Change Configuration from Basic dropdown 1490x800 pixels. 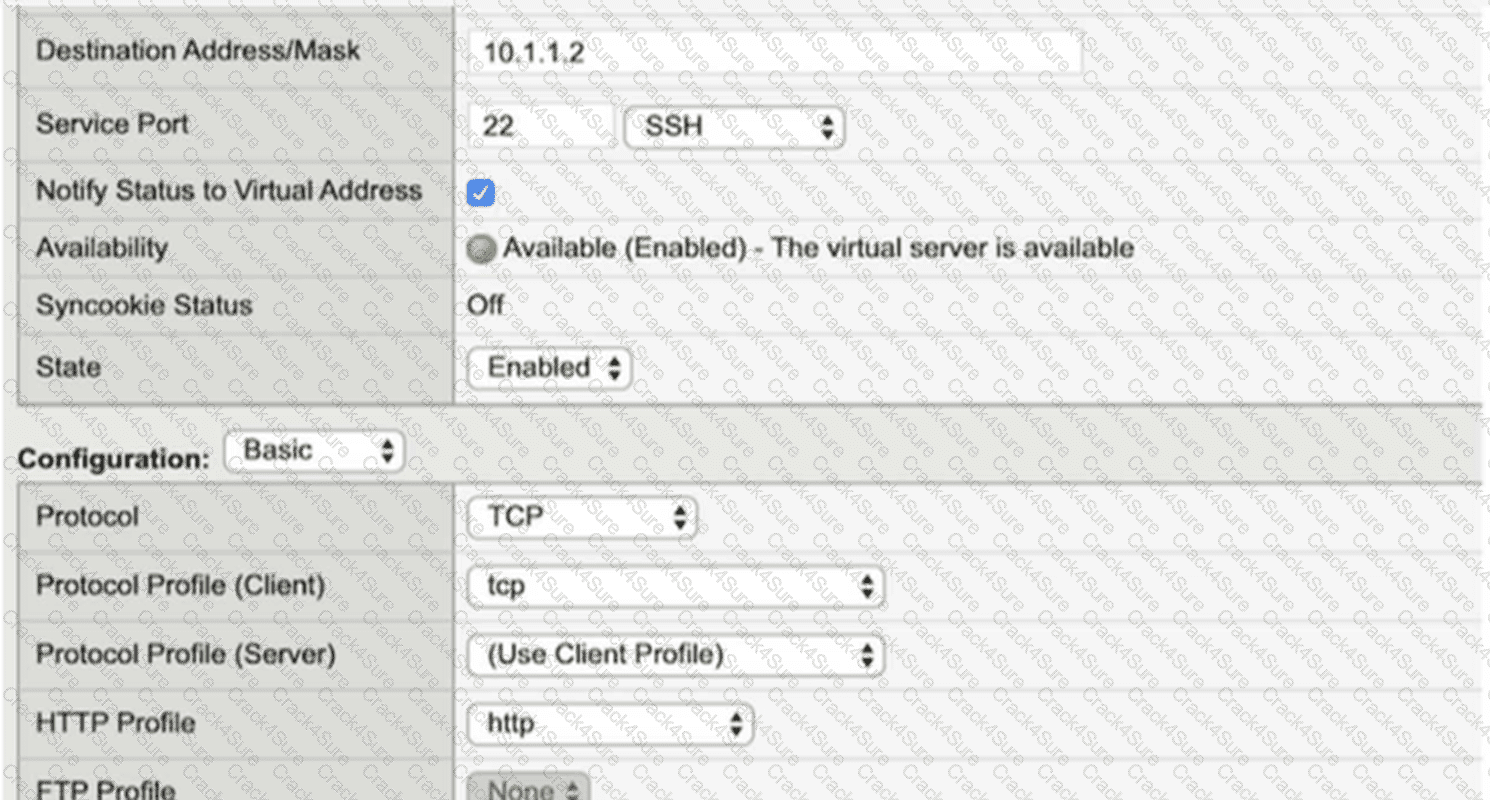pyautogui.click(x=314, y=451)
